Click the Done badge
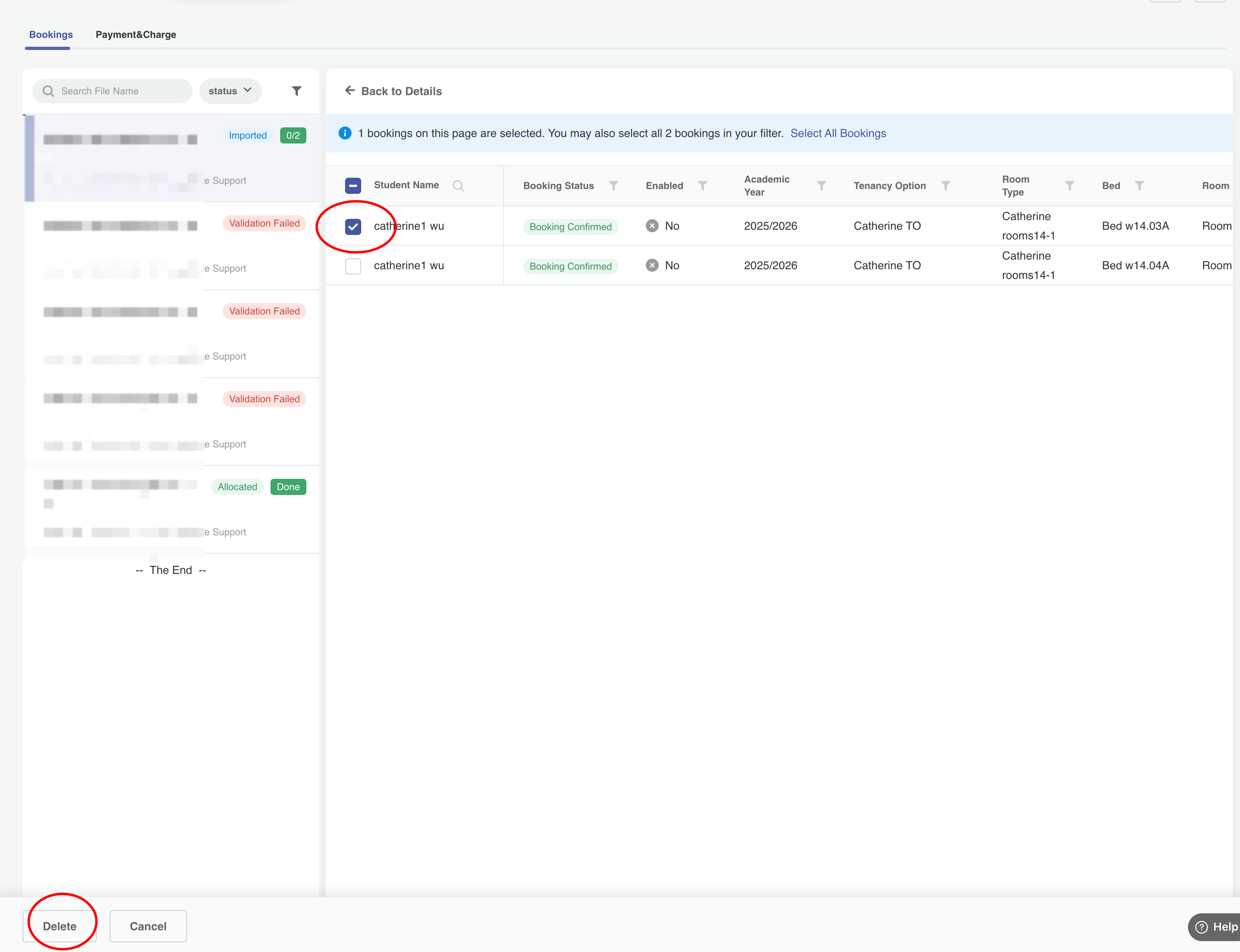This screenshot has height=952, width=1240. coord(288,487)
